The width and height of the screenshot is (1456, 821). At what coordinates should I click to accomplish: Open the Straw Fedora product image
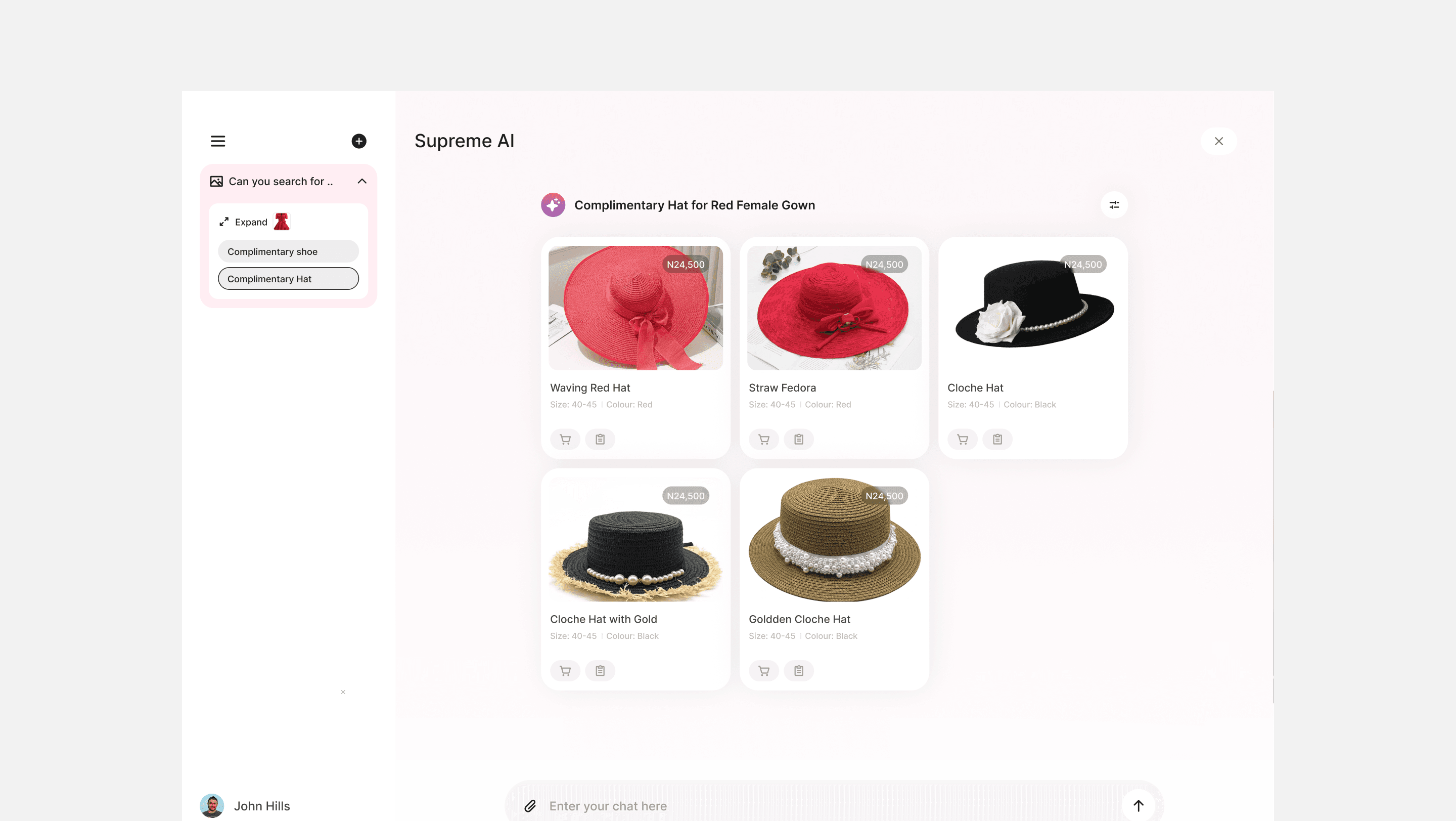(x=834, y=308)
